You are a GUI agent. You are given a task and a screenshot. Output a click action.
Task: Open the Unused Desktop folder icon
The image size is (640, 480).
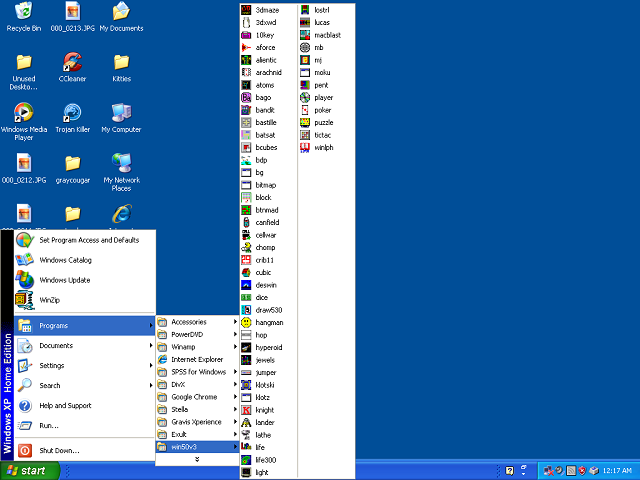pyautogui.click(x=24, y=71)
